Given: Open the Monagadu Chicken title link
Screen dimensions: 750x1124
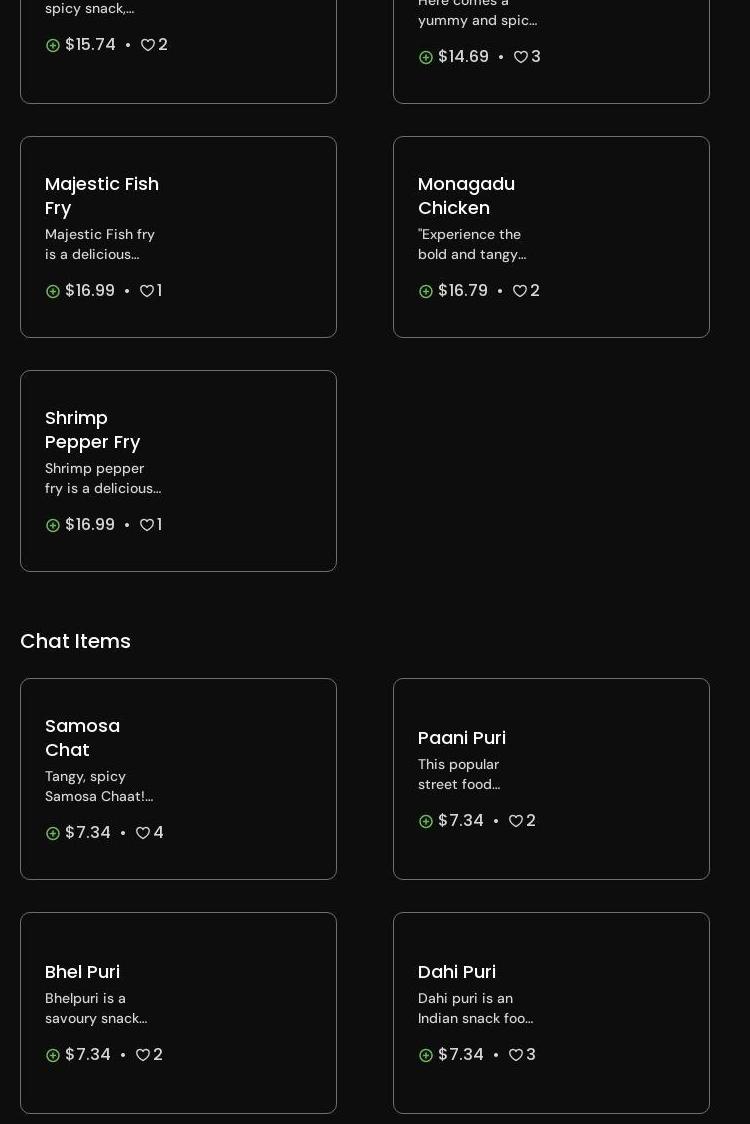Looking at the screenshot, I should click(x=466, y=196).
